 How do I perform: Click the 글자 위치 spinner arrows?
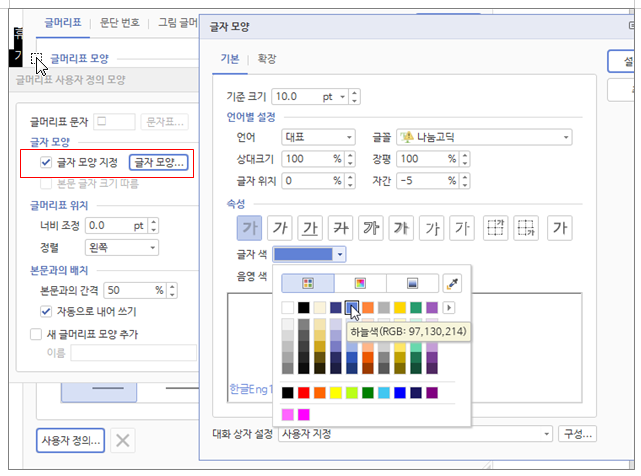(x=350, y=181)
